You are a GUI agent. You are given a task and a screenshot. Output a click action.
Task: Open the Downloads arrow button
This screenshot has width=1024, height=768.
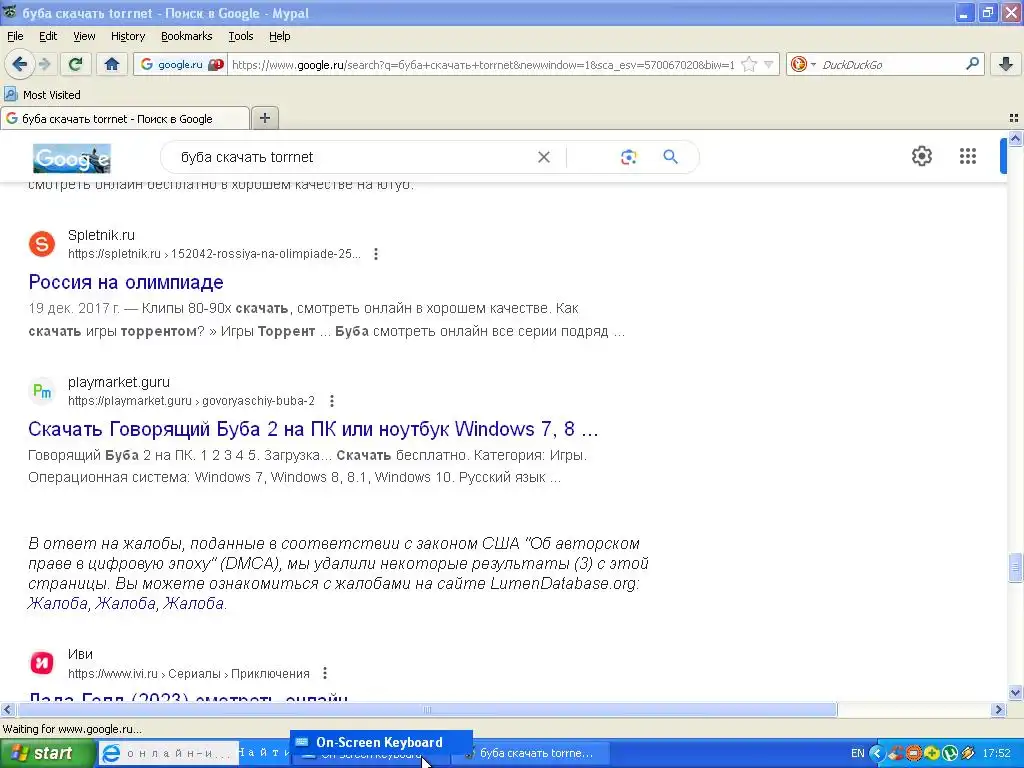[1006, 64]
